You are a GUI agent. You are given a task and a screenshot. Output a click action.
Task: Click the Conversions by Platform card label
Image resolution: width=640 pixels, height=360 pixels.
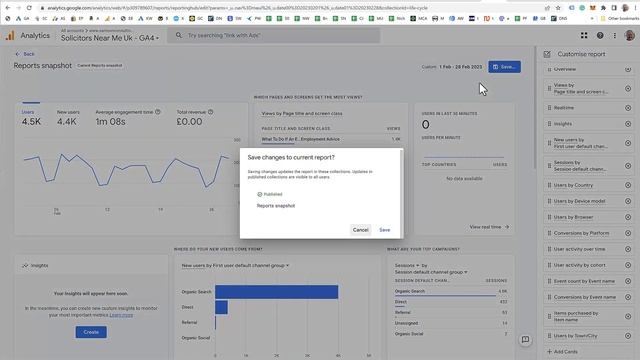point(581,233)
